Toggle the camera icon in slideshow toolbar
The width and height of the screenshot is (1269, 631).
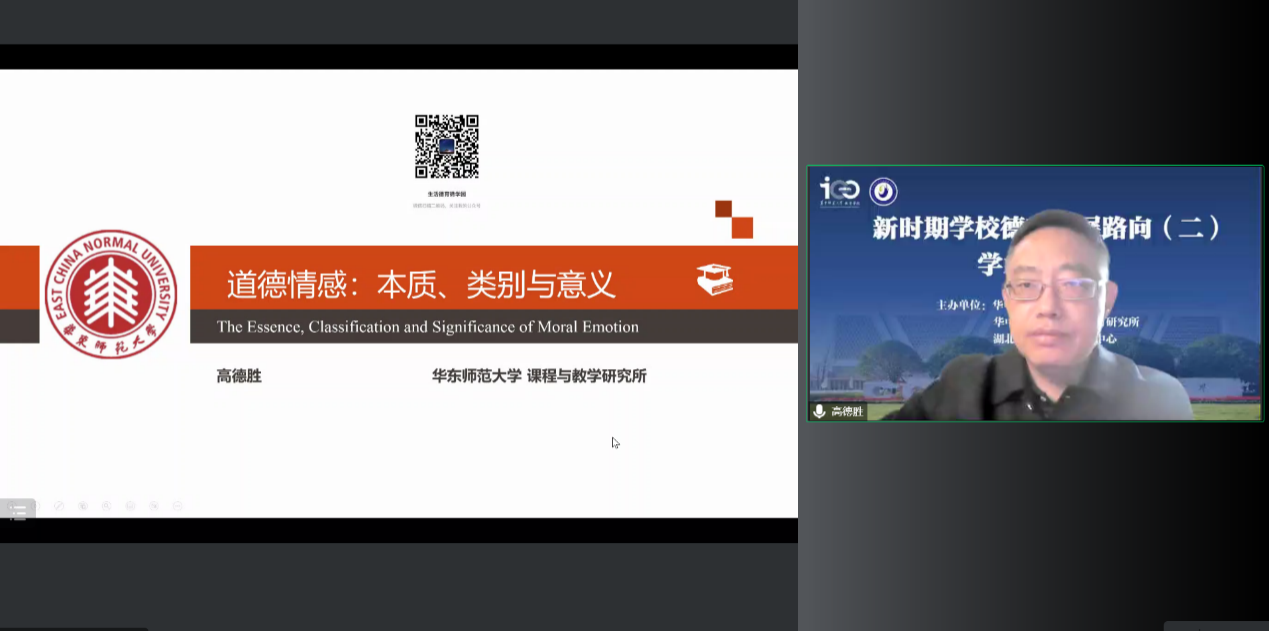(154, 506)
